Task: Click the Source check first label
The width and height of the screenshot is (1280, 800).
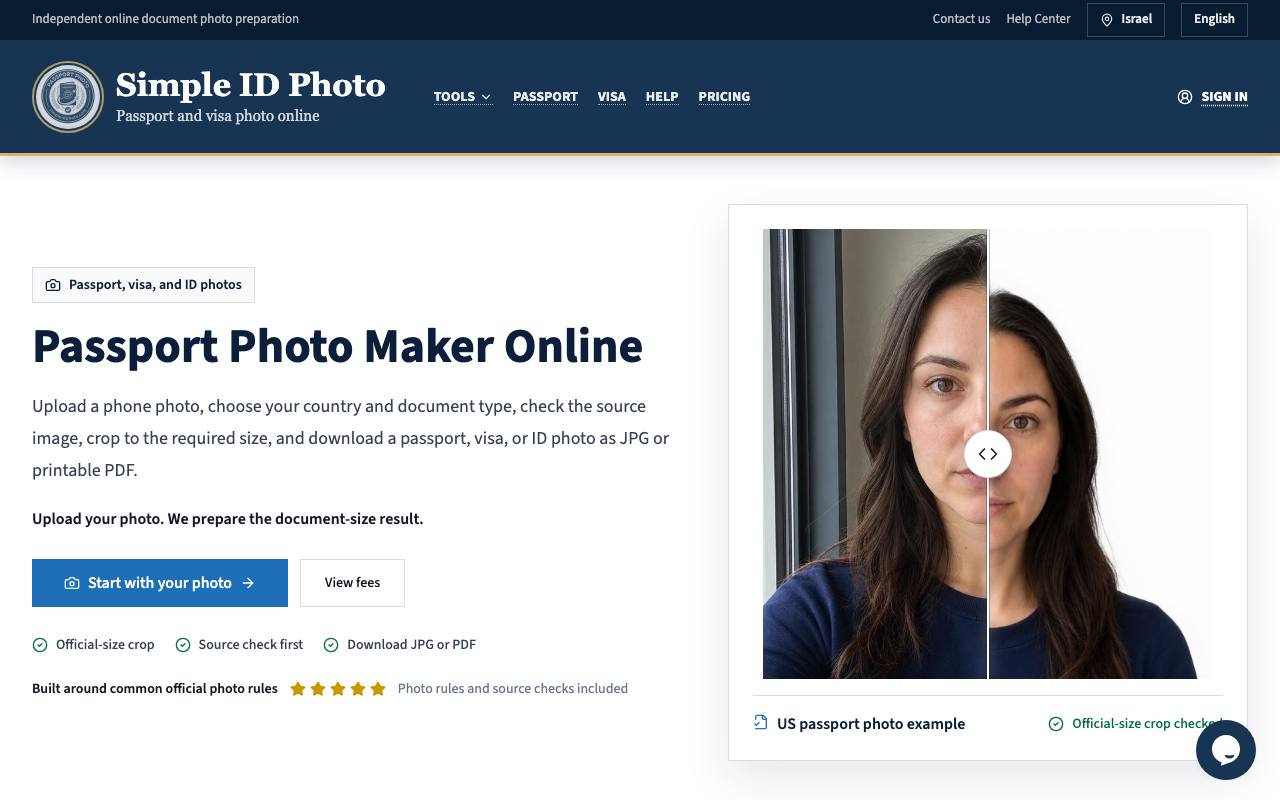Action: tap(251, 645)
